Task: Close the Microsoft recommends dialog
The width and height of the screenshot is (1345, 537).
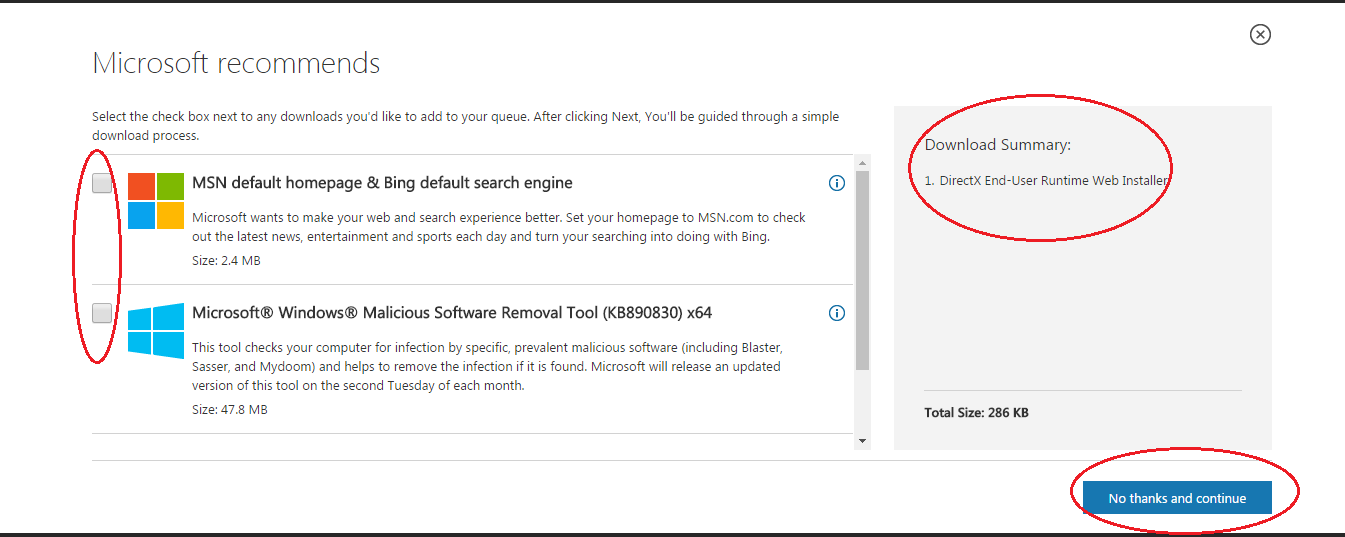Action: (1260, 35)
